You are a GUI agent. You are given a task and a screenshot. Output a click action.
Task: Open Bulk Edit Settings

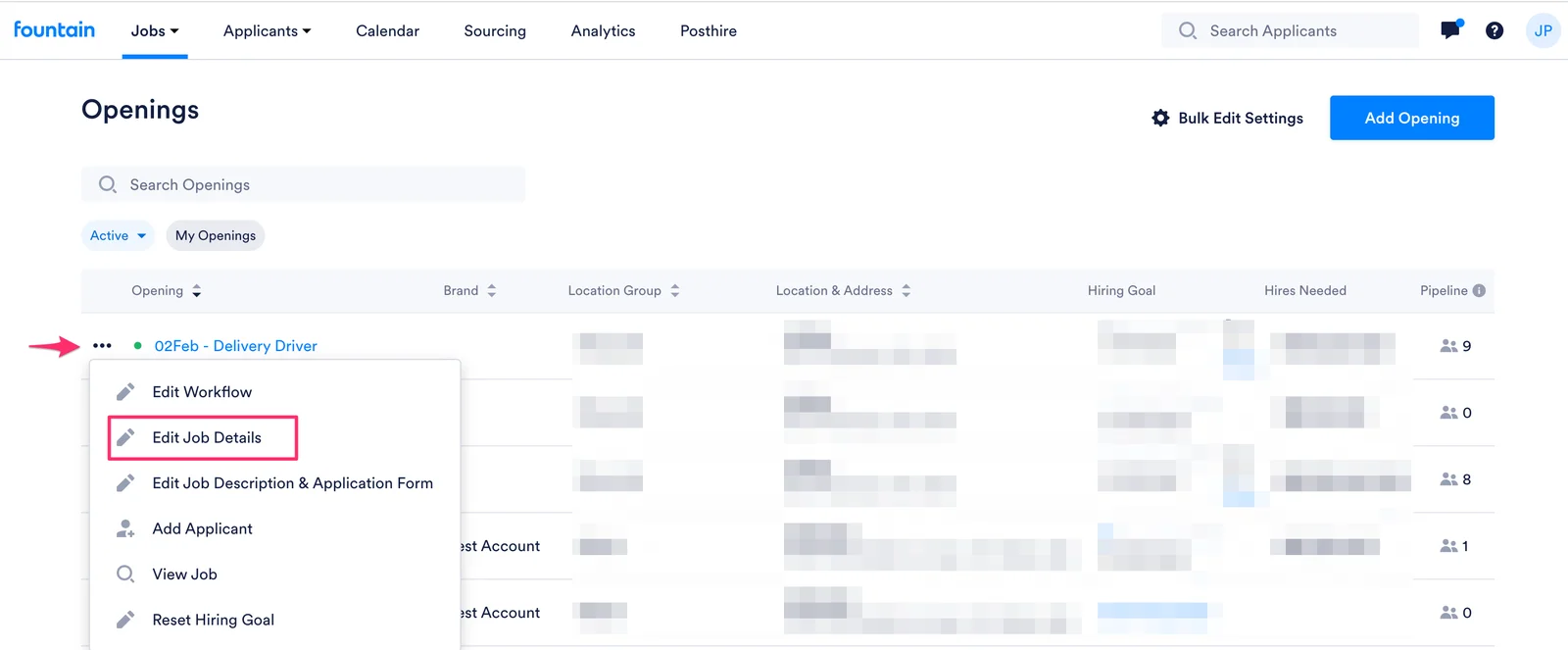[1228, 118]
